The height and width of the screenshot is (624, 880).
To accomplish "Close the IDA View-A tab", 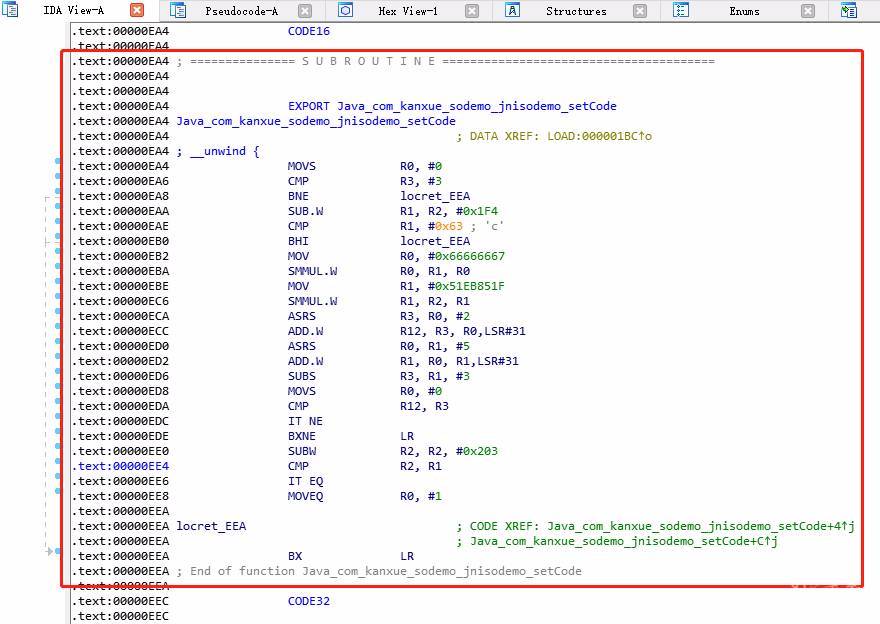I will [x=137, y=11].
